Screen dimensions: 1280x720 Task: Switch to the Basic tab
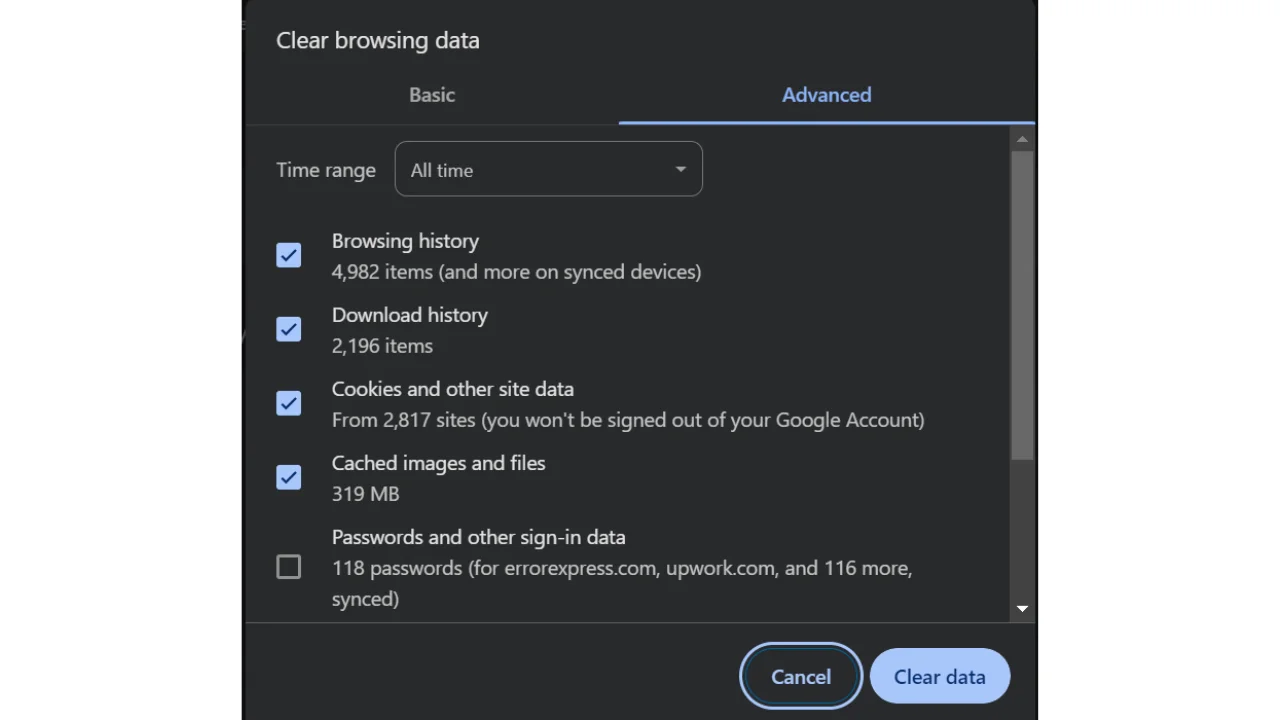click(x=431, y=95)
